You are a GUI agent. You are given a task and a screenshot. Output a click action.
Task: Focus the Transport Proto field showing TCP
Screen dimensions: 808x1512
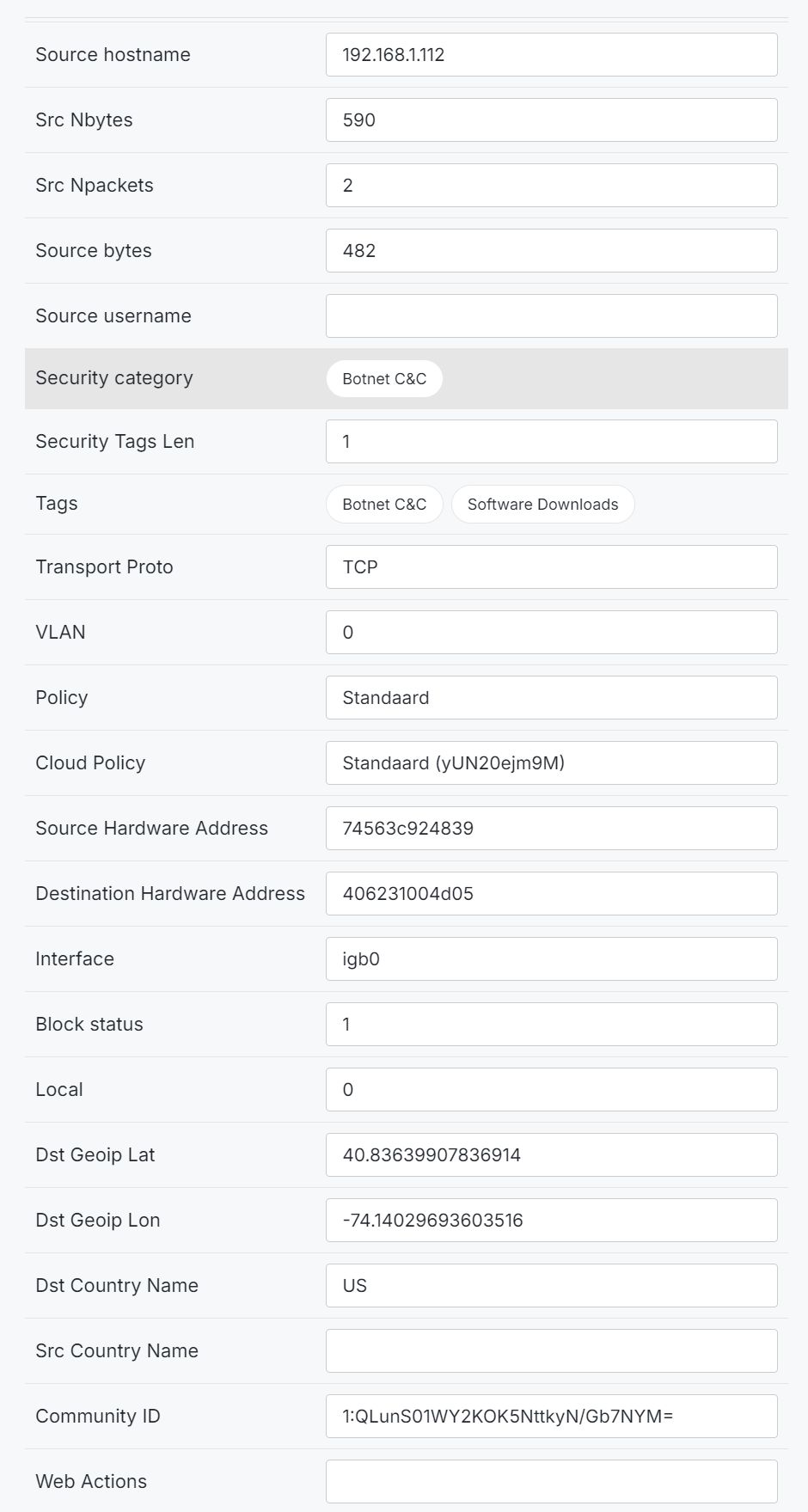(552, 567)
